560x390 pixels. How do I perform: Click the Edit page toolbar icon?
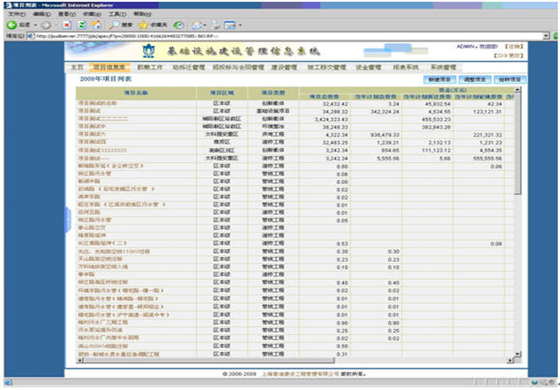click(x=230, y=25)
